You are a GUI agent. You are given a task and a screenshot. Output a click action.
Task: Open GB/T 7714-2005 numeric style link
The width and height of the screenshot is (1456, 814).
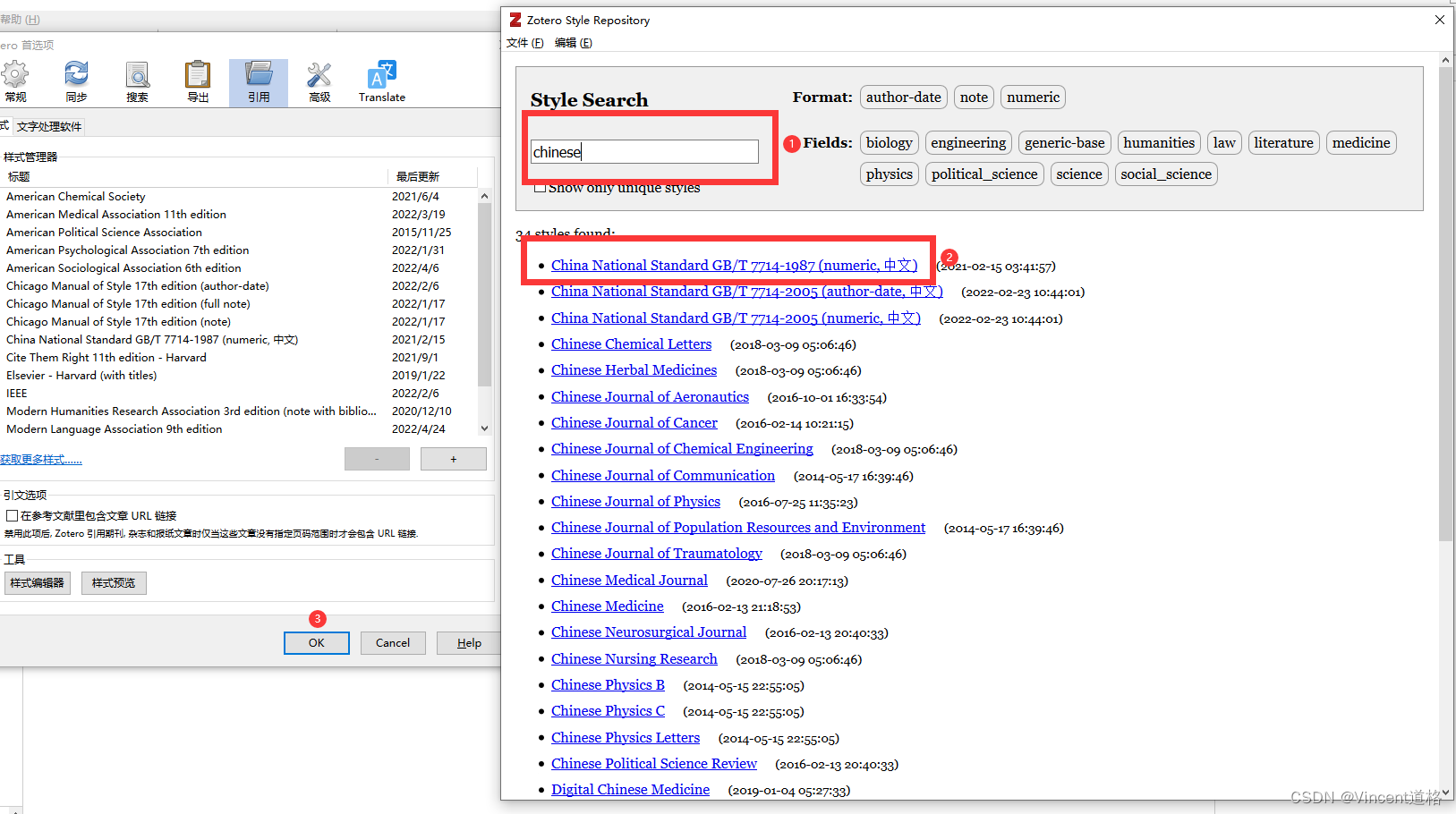[x=736, y=318]
